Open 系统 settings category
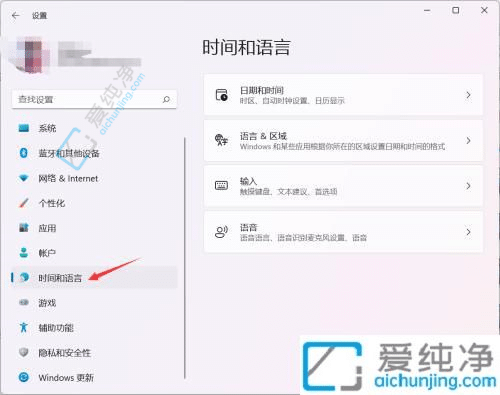500x395 pixels. point(94,128)
